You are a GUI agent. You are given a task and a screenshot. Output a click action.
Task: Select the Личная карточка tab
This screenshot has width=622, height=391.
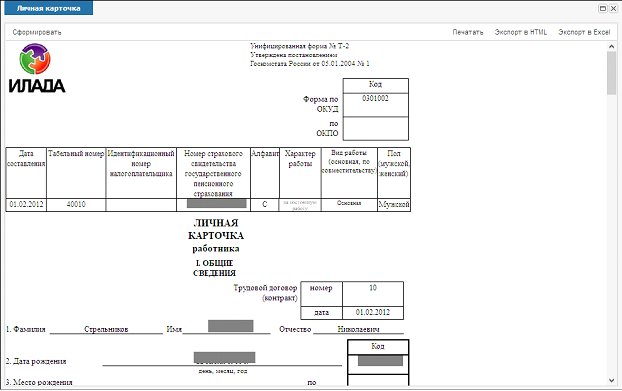49,8
